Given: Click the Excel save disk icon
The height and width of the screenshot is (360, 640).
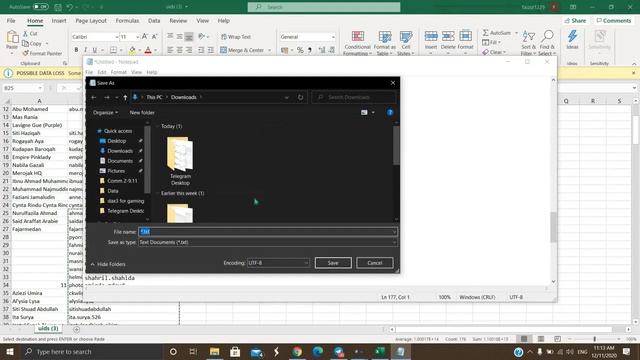Looking at the screenshot, I should point(58,7).
